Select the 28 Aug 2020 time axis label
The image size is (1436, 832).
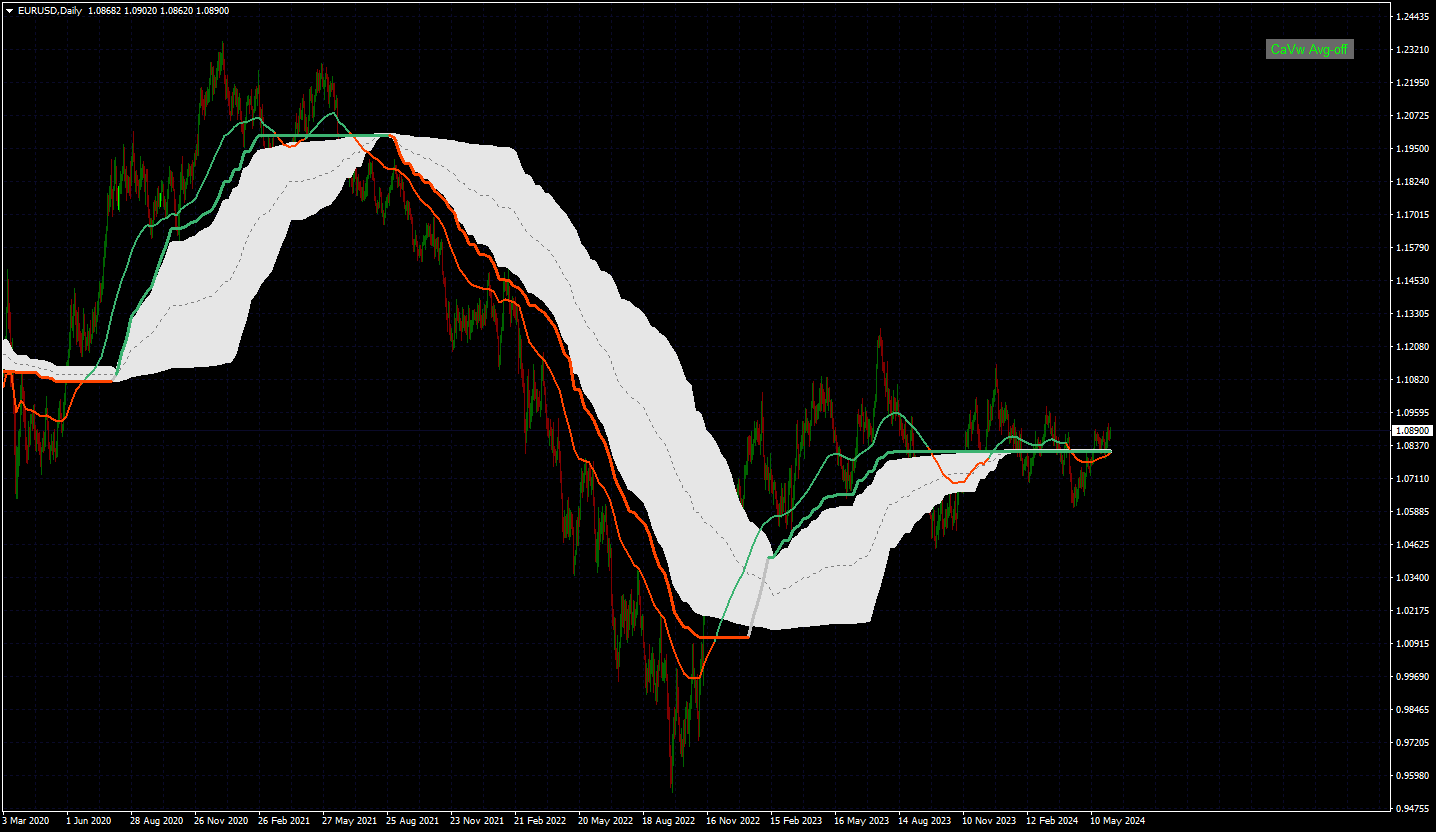point(154,820)
